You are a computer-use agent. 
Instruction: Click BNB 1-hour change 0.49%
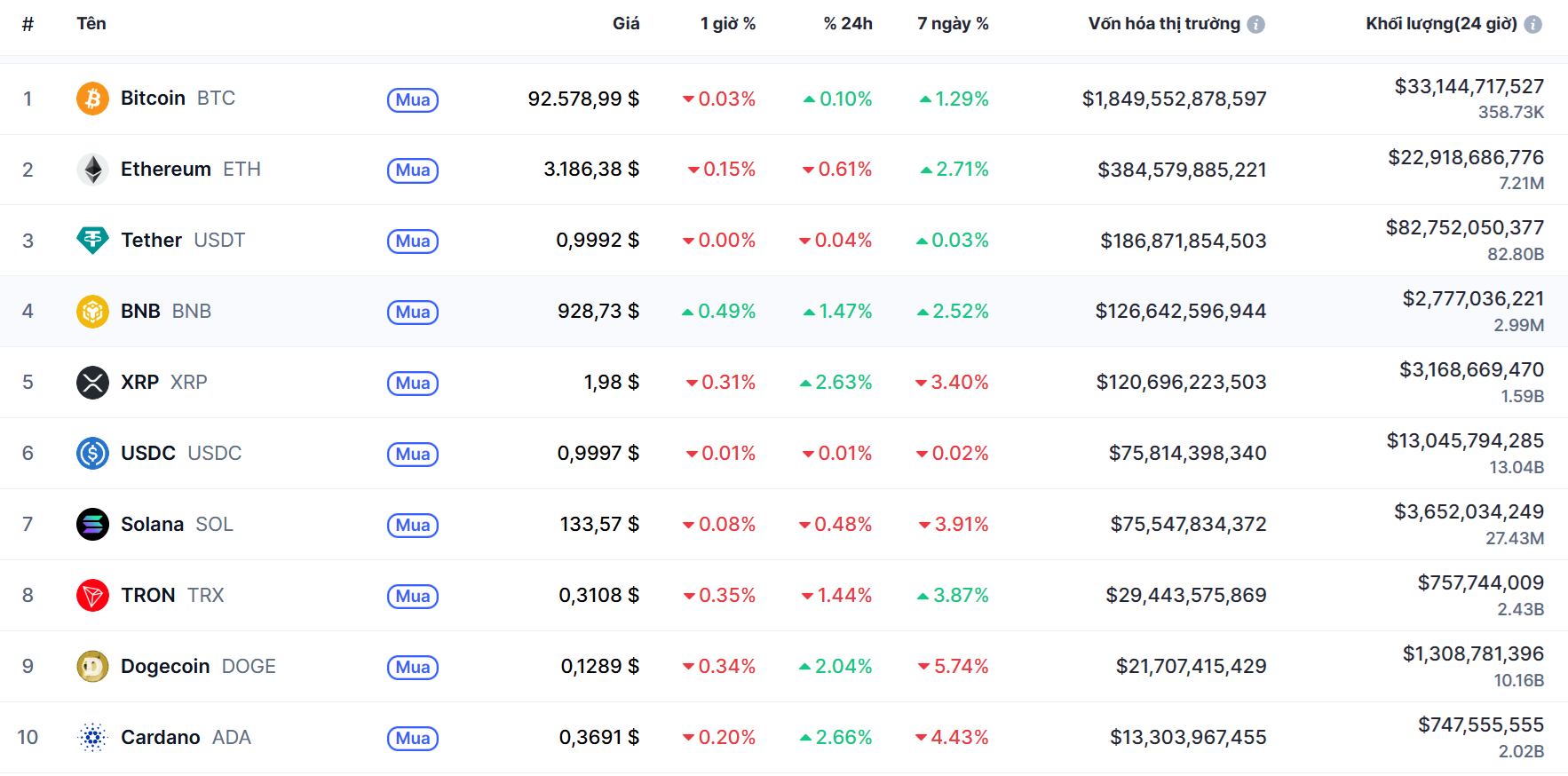click(718, 312)
